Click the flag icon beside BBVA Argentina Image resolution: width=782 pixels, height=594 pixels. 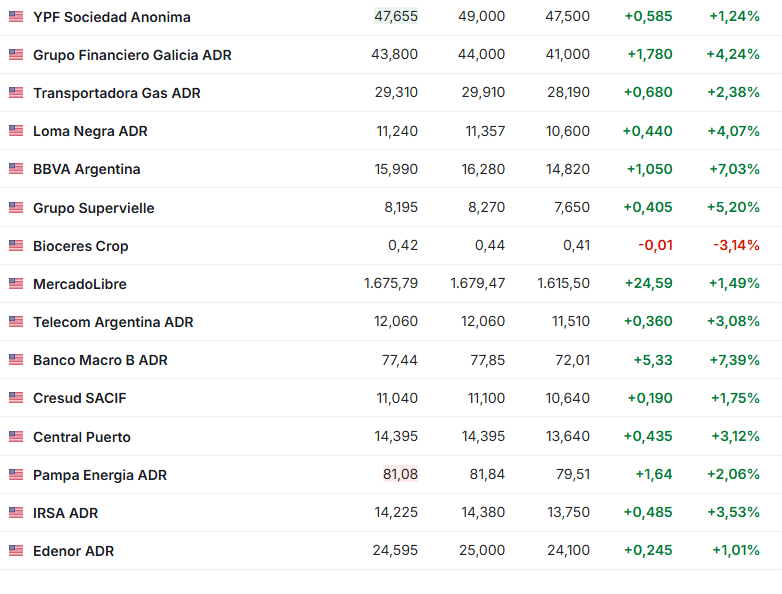[x=16, y=169]
